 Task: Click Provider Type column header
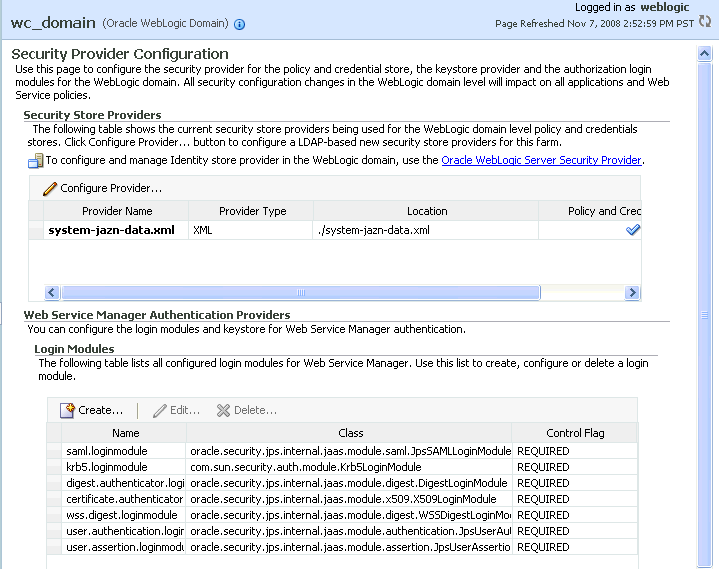point(252,211)
